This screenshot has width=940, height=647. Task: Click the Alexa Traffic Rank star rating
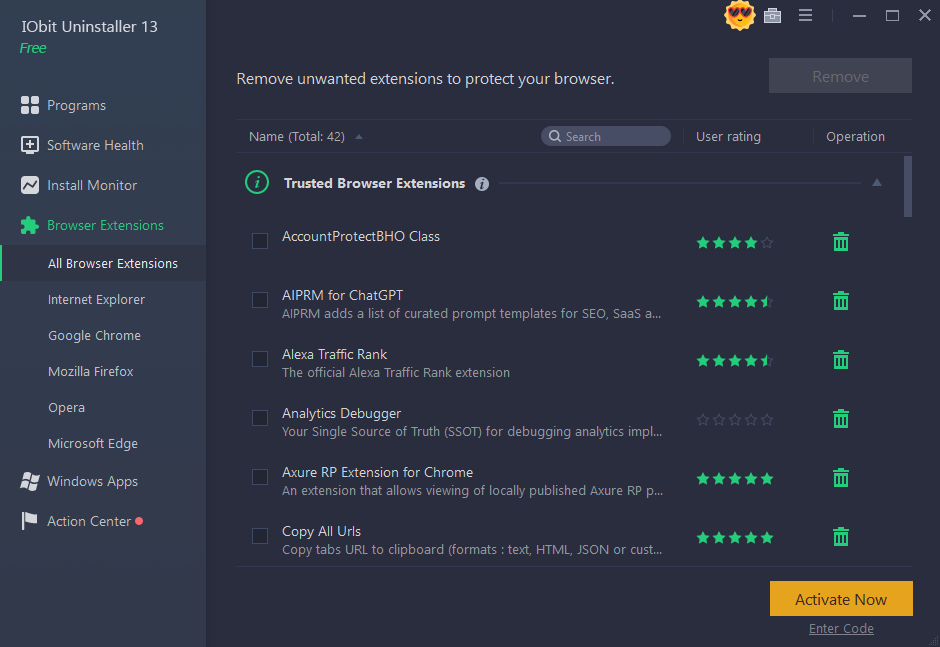734,361
